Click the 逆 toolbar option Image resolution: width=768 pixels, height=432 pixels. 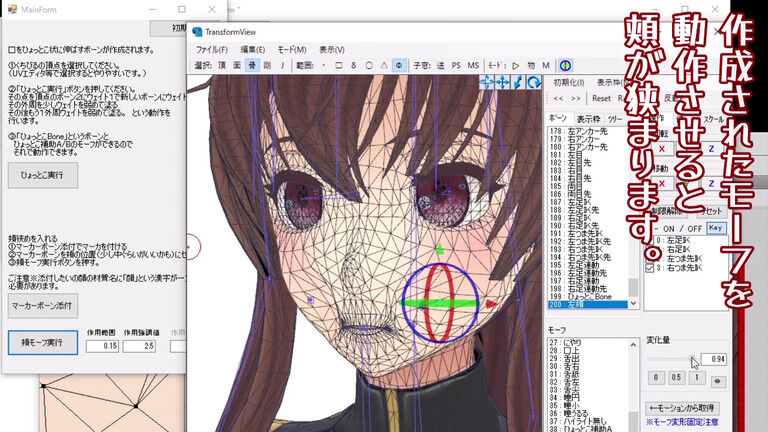(x=441, y=65)
